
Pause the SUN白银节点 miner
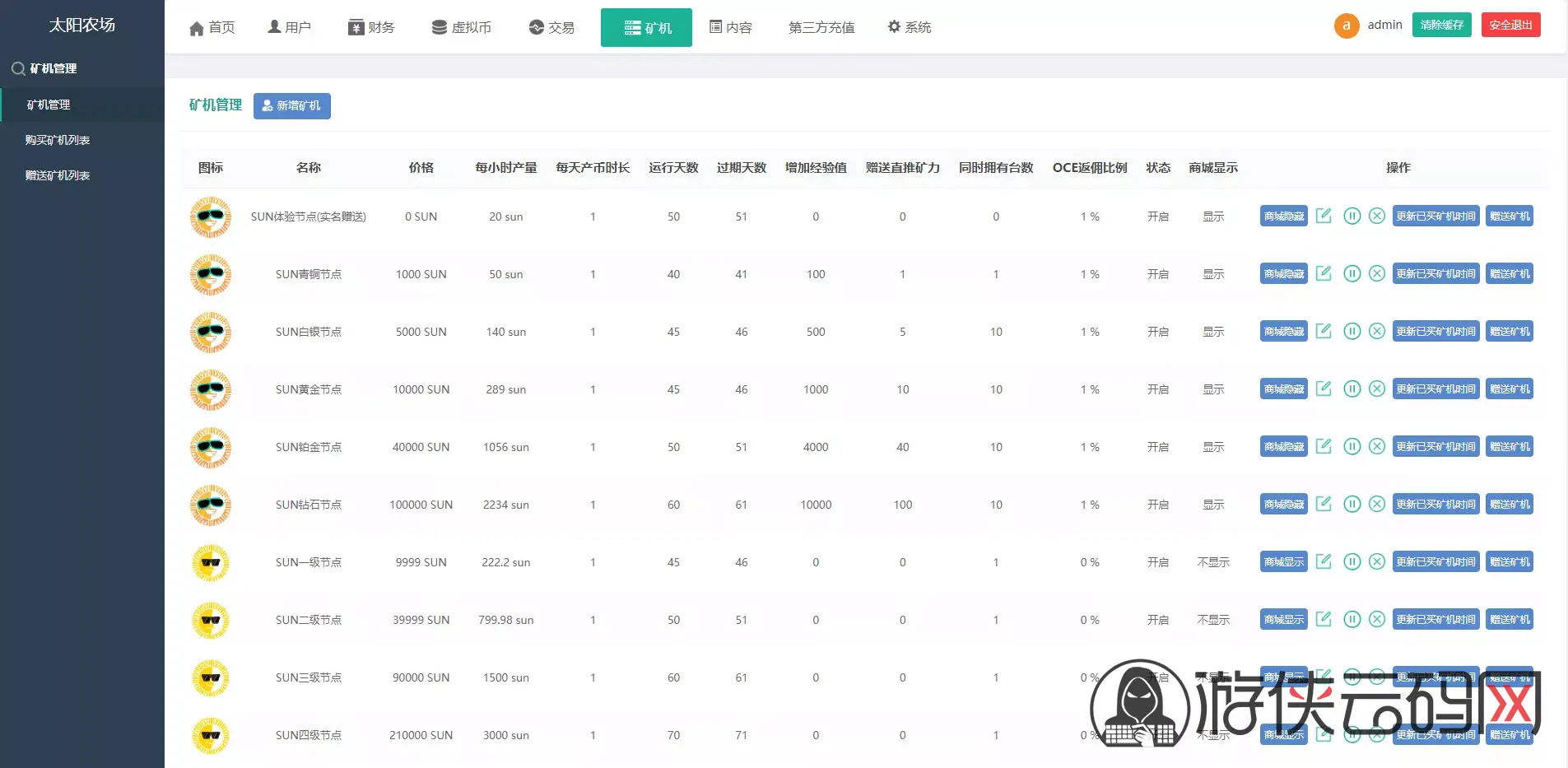click(x=1352, y=331)
